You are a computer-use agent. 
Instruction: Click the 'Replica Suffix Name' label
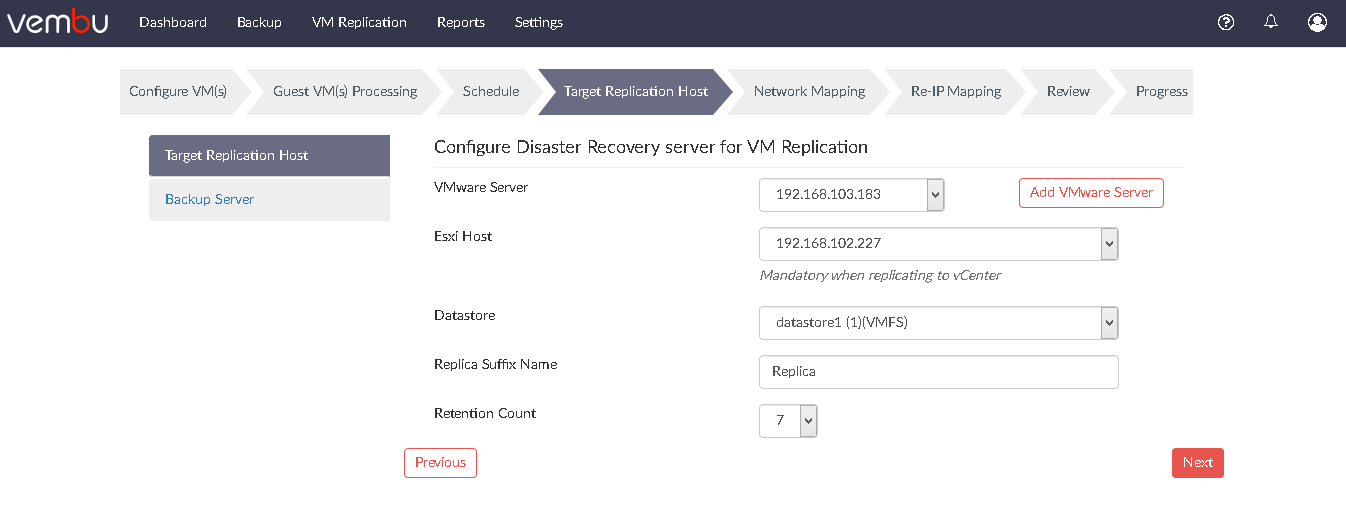coord(496,364)
